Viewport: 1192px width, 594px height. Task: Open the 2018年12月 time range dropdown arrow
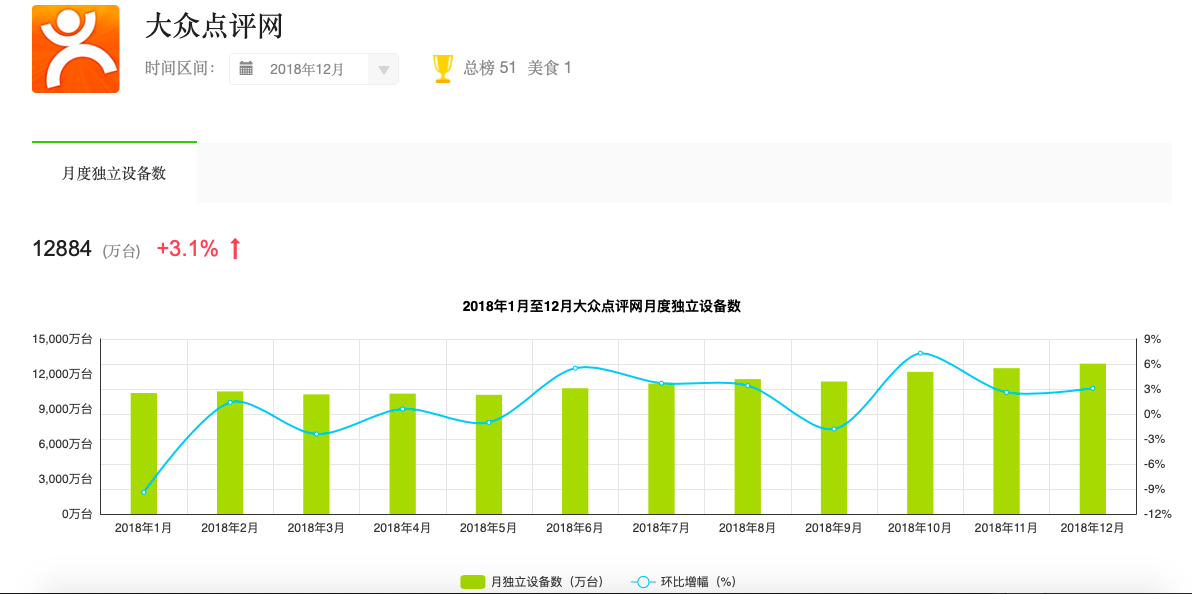[x=384, y=69]
